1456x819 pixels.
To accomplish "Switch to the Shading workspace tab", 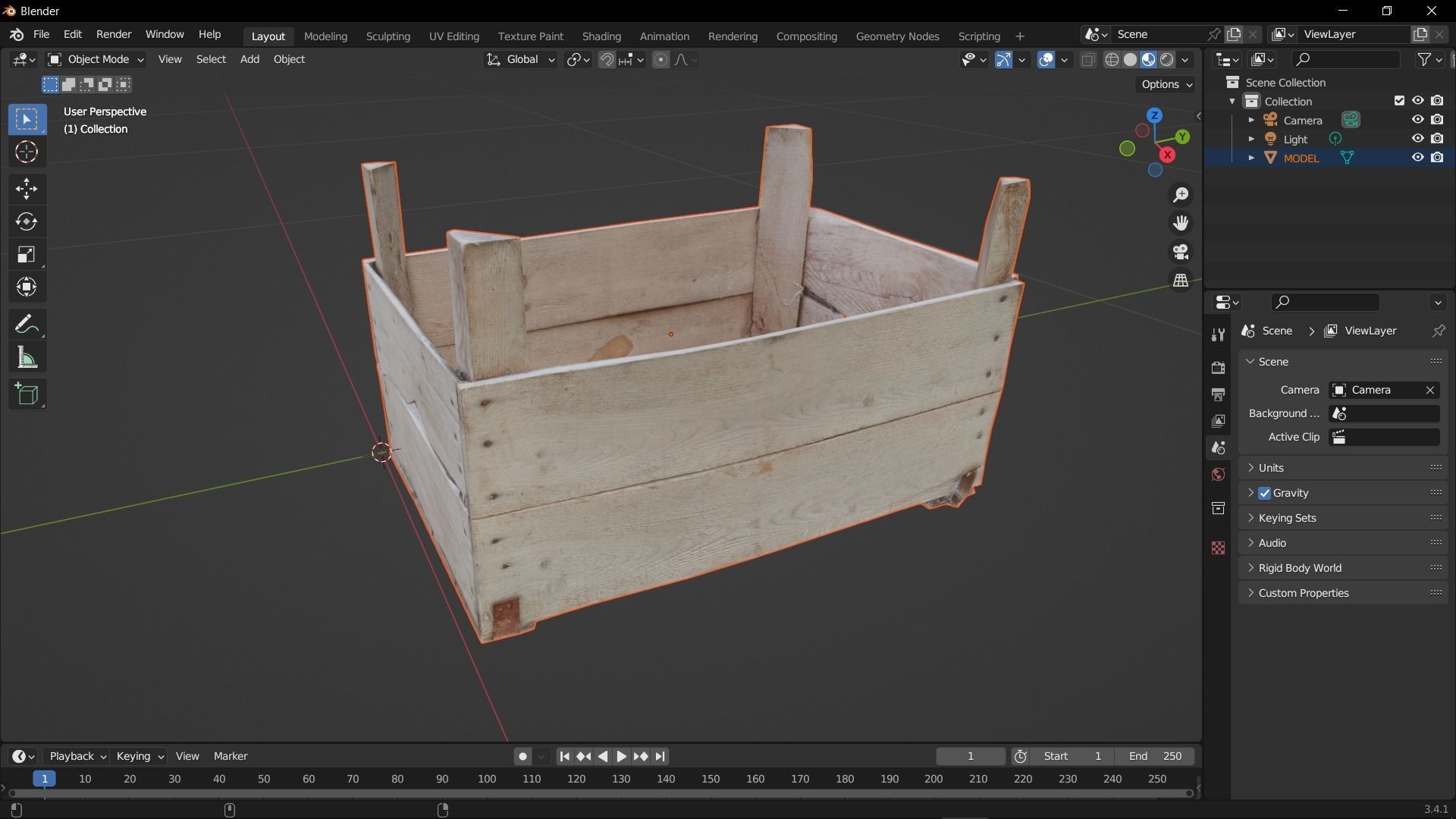I will 601,36.
